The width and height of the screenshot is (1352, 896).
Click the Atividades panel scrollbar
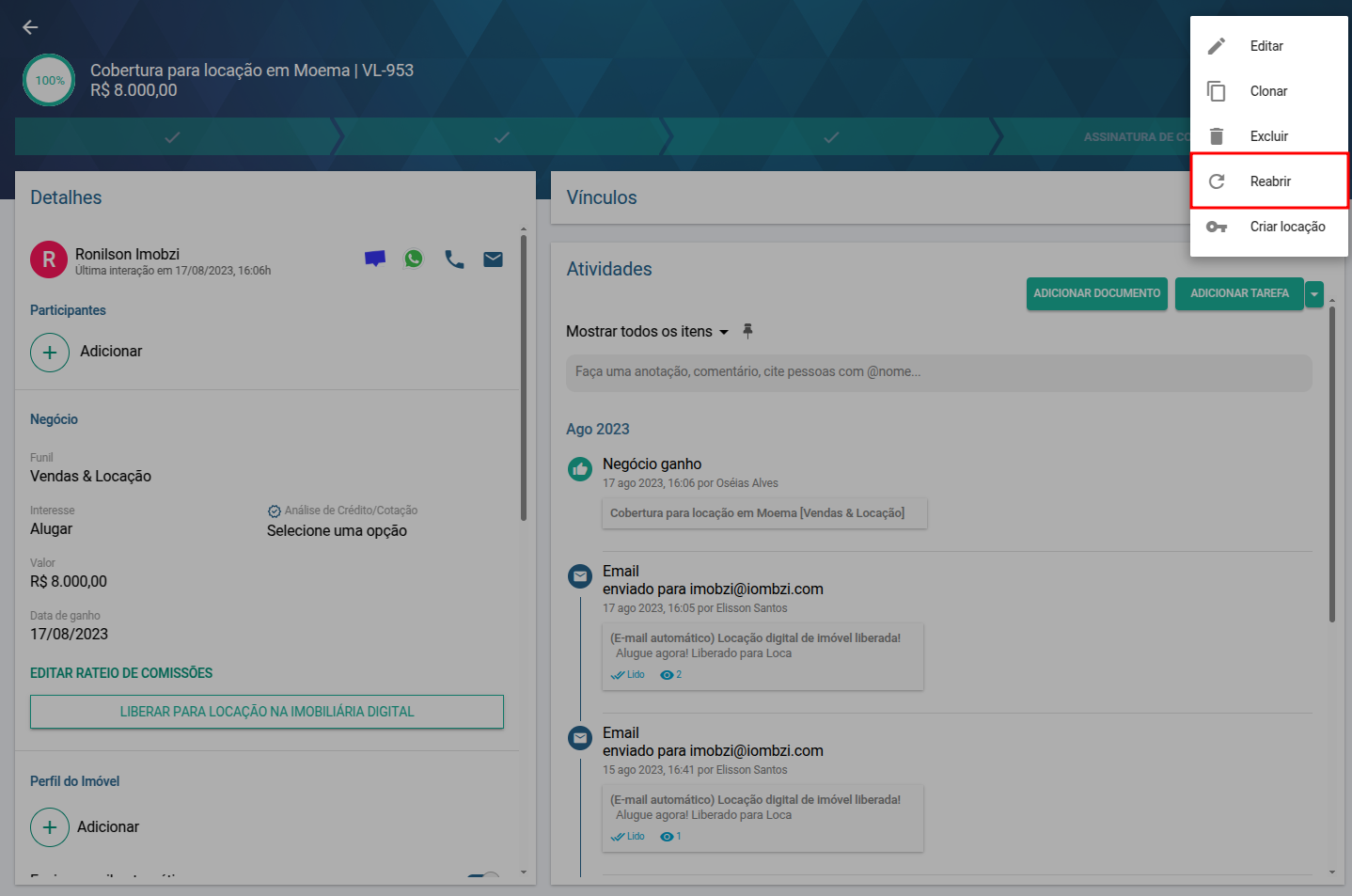click(1332, 464)
